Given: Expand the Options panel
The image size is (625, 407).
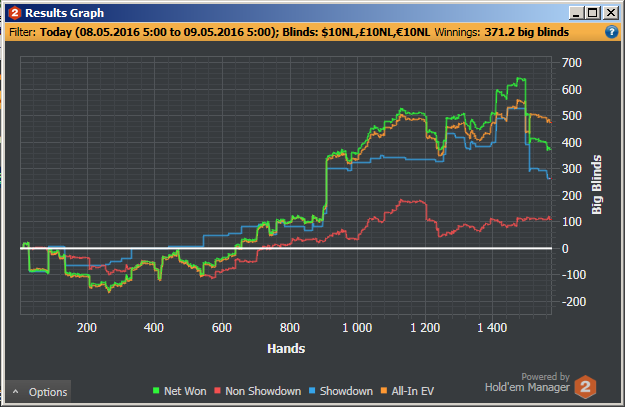Looking at the screenshot, I should [38, 392].
